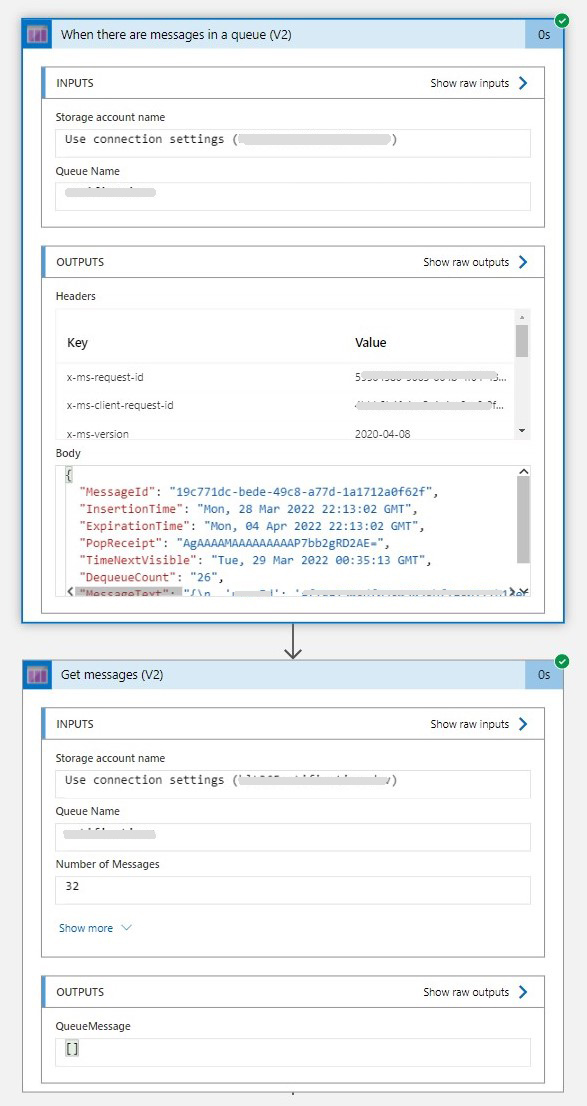Image resolution: width=587 pixels, height=1106 pixels.
Task: Click the Headers table scrollbar down arrow
Action: pos(522,430)
